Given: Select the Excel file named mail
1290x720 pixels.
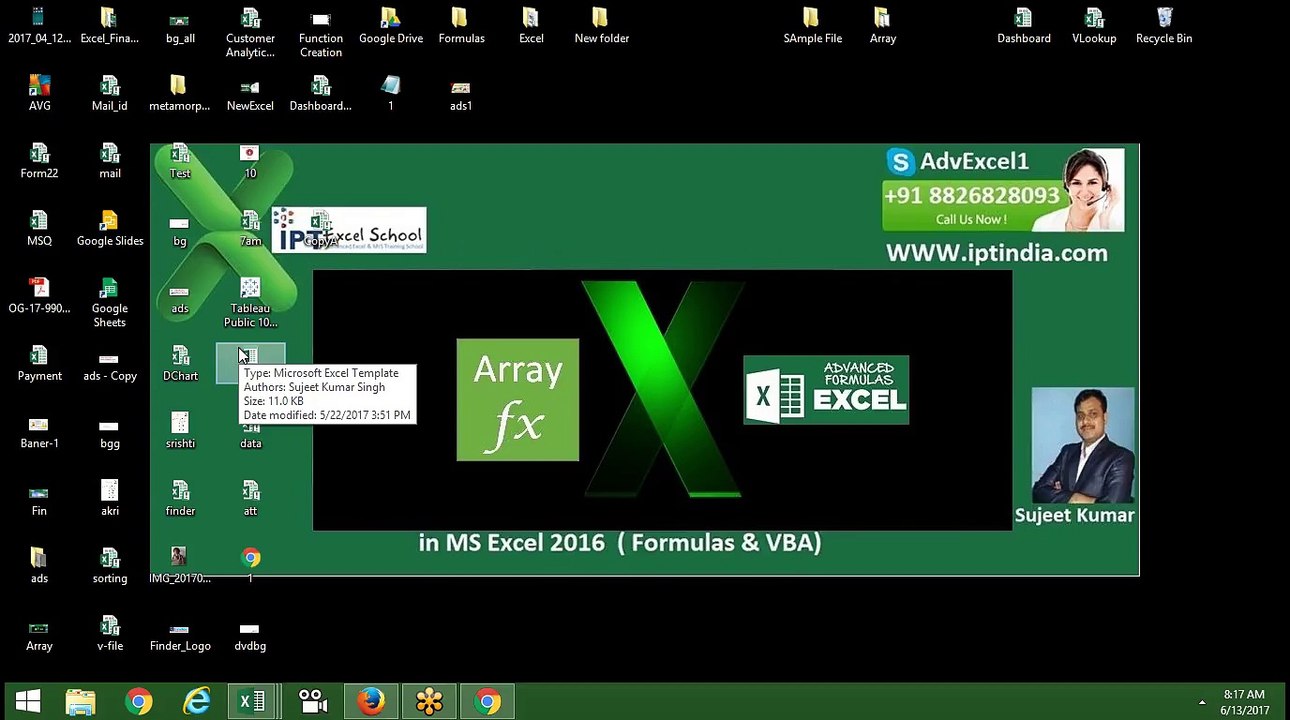Looking at the screenshot, I should tap(110, 161).
